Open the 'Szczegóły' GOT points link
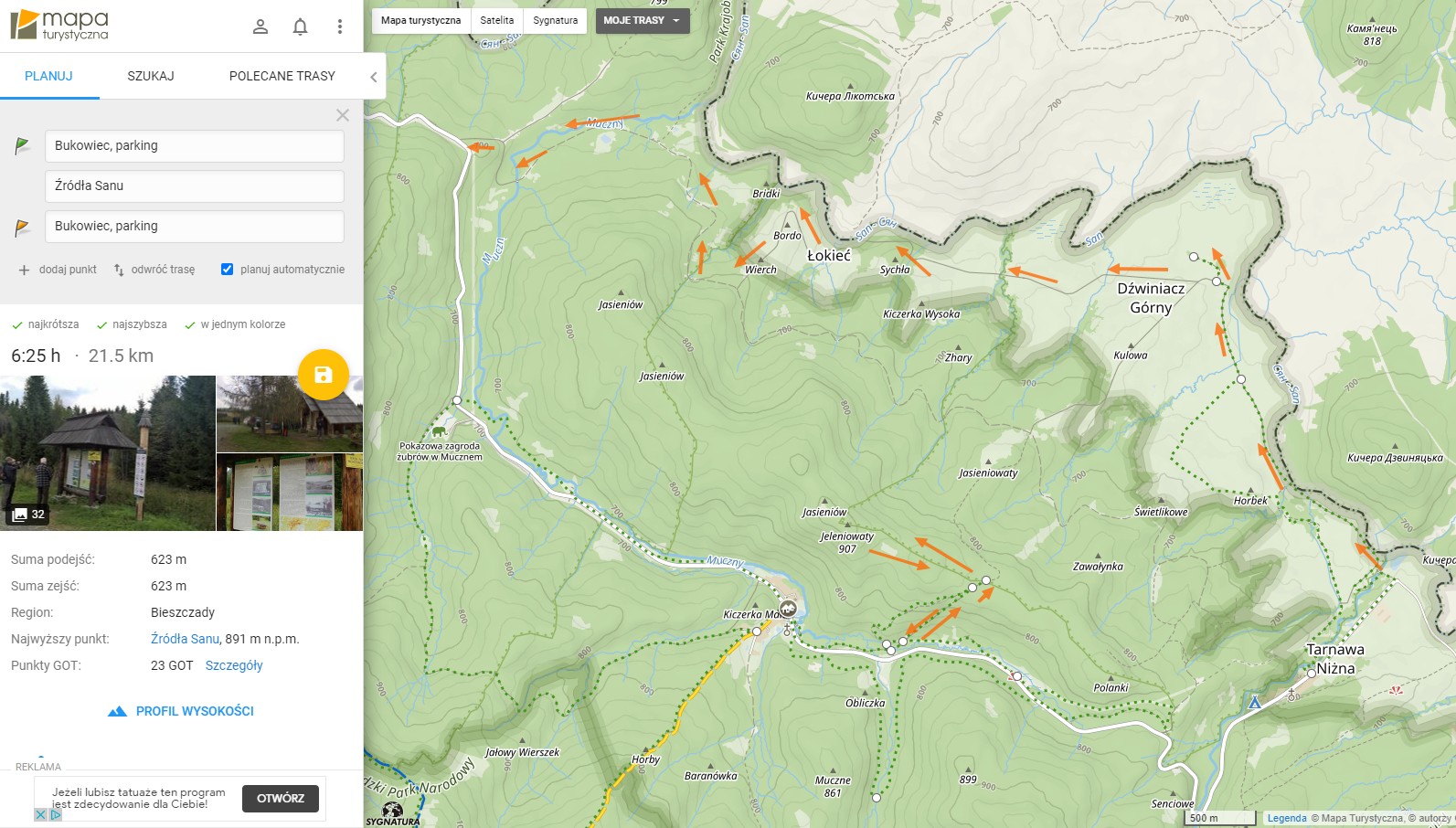Viewport: 1456px width, 828px height. [x=234, y=665]
